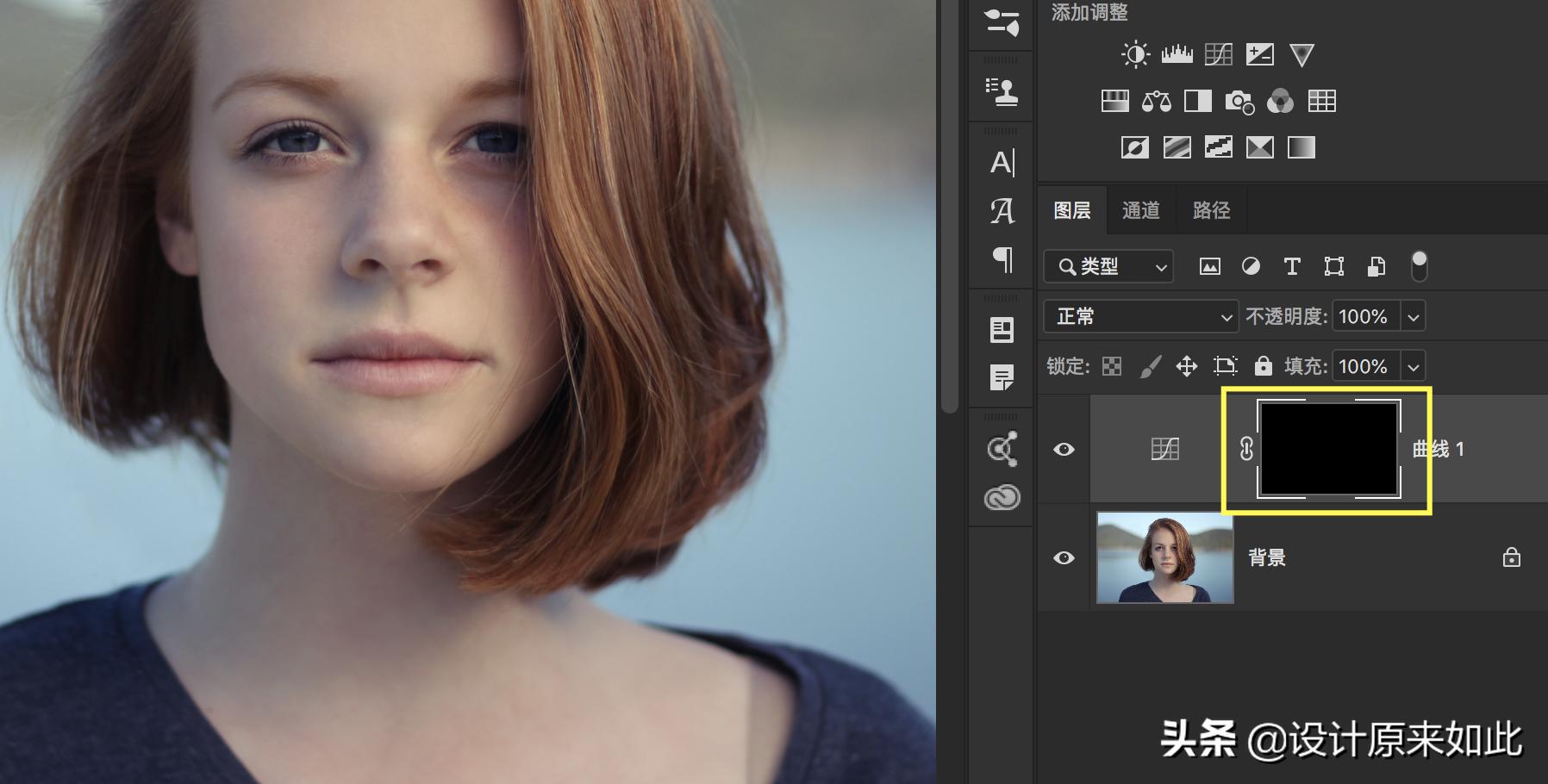Click the Curves adjustment icon

pyautogui.click(x=1218, y=55)
